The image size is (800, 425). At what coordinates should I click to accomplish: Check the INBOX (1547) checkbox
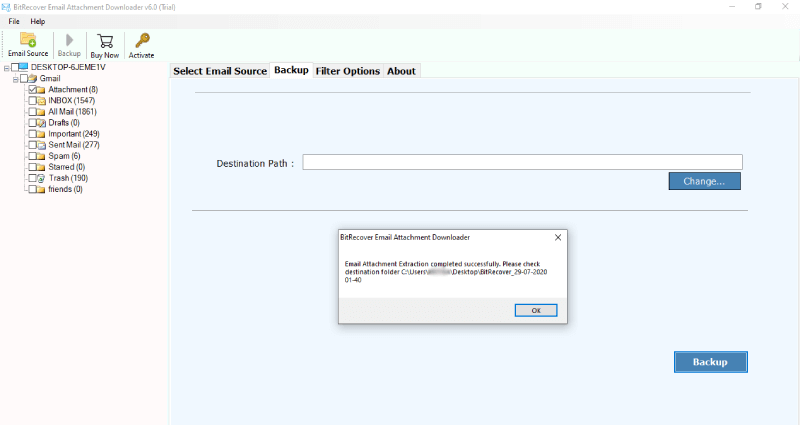32,101
